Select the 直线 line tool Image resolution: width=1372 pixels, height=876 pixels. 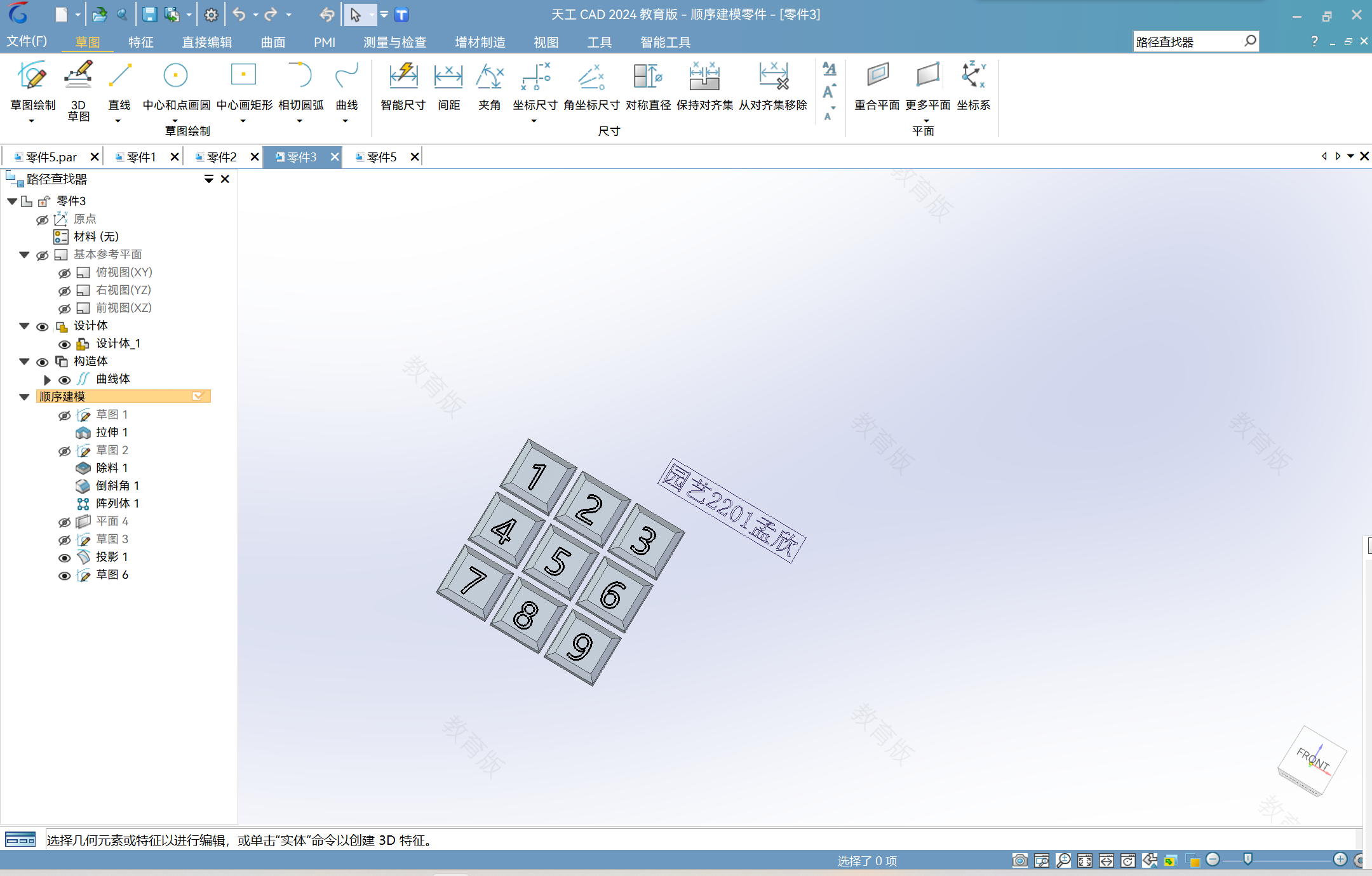pyautogui.click(x=119, y=86)
